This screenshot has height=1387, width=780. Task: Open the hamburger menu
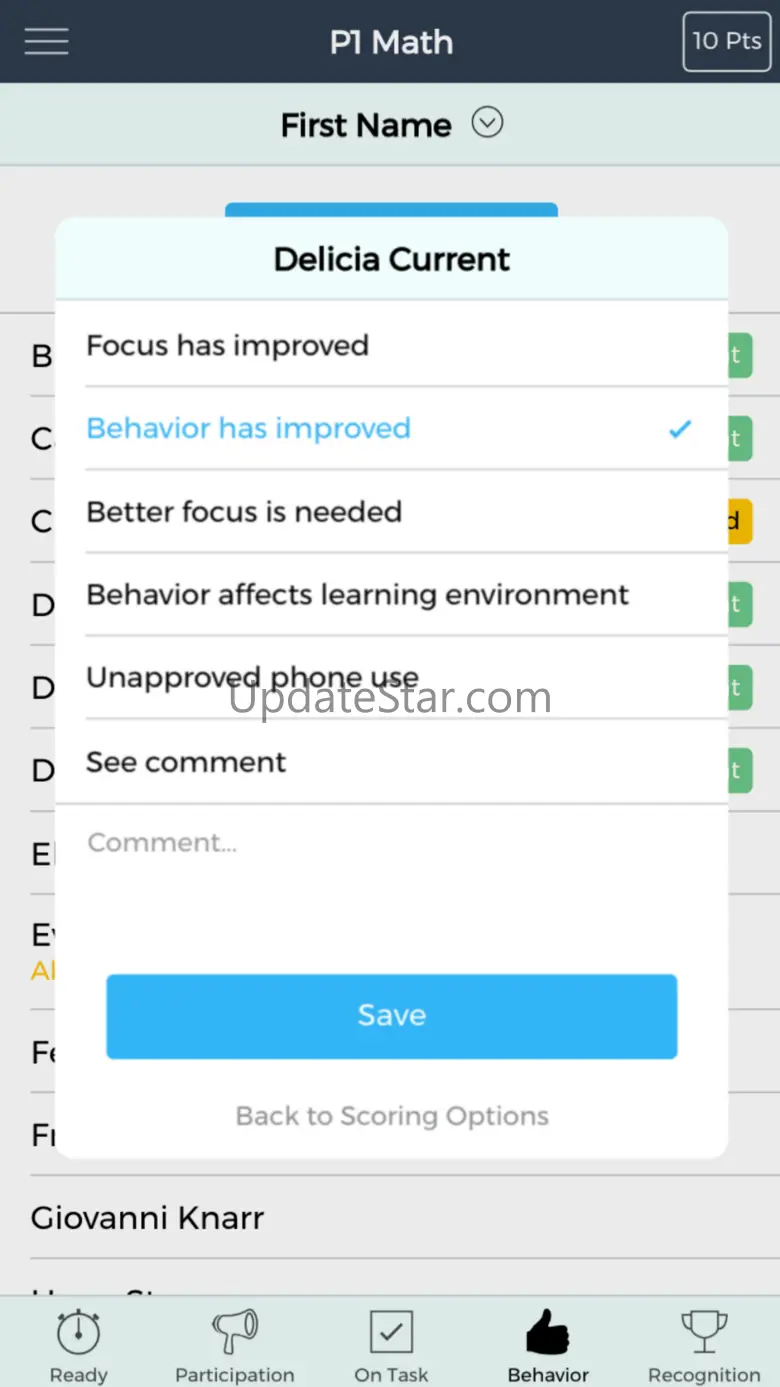47,41
